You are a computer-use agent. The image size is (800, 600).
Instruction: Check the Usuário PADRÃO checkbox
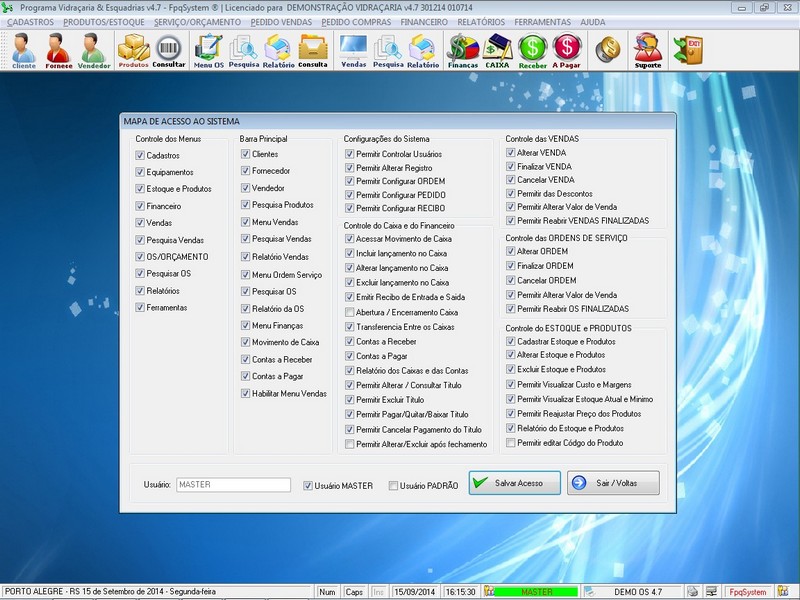click(x=393, y=486)
